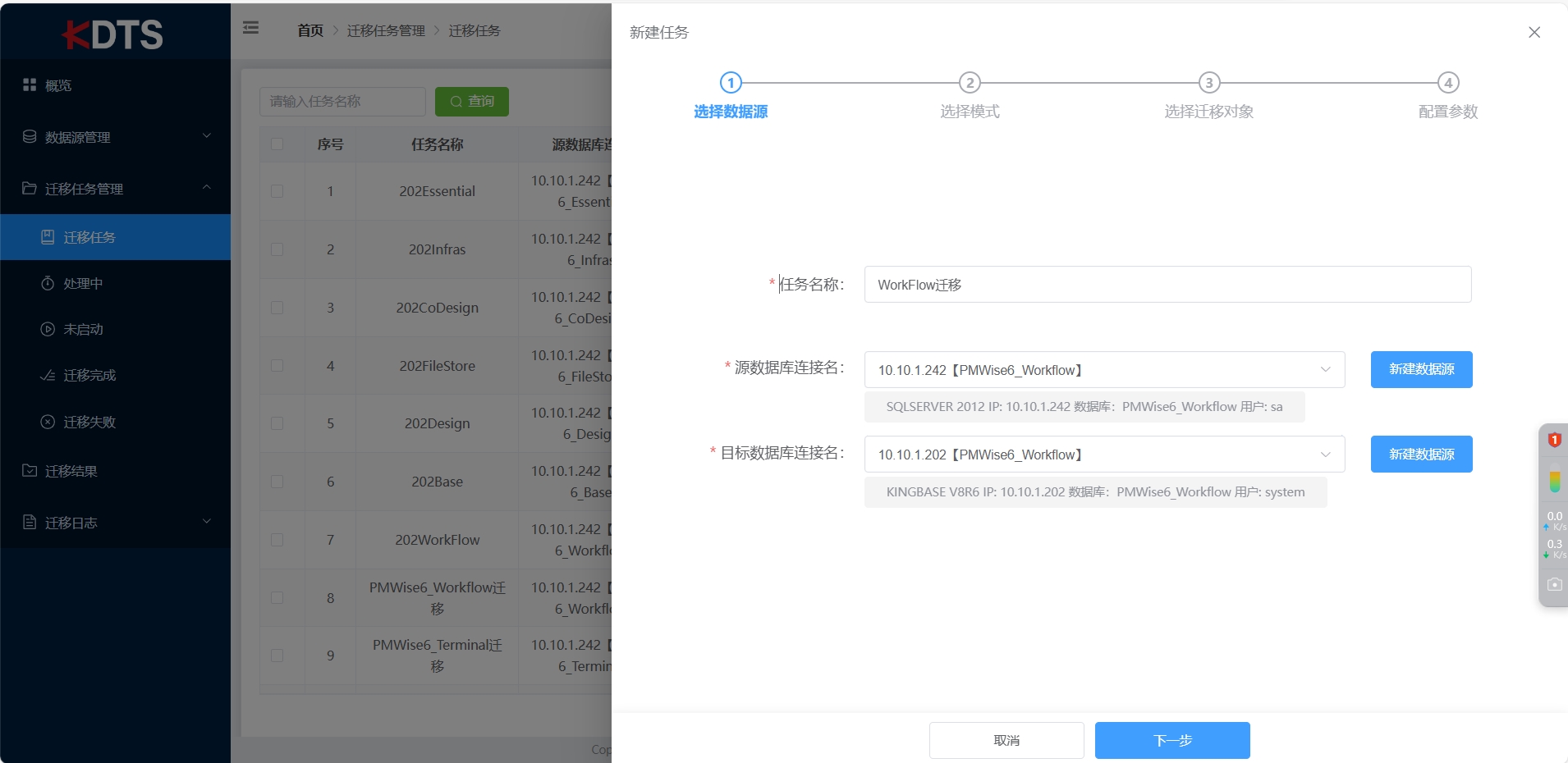Viewport: 1568px width, 763px height.
Task: Click the green 查询 search button
Action: click(472, 102)
